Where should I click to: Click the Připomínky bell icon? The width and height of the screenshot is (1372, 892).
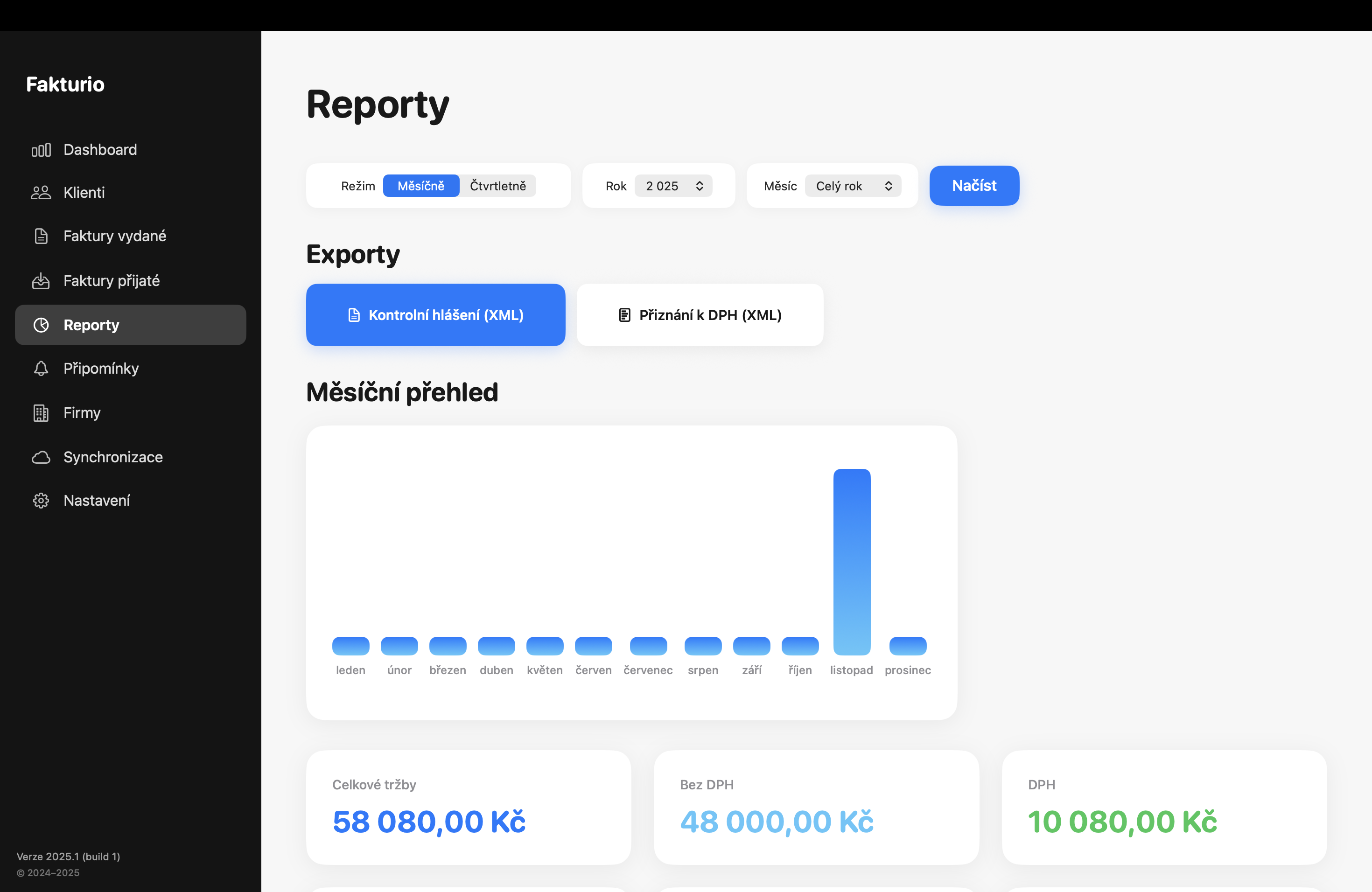point(41,368)
